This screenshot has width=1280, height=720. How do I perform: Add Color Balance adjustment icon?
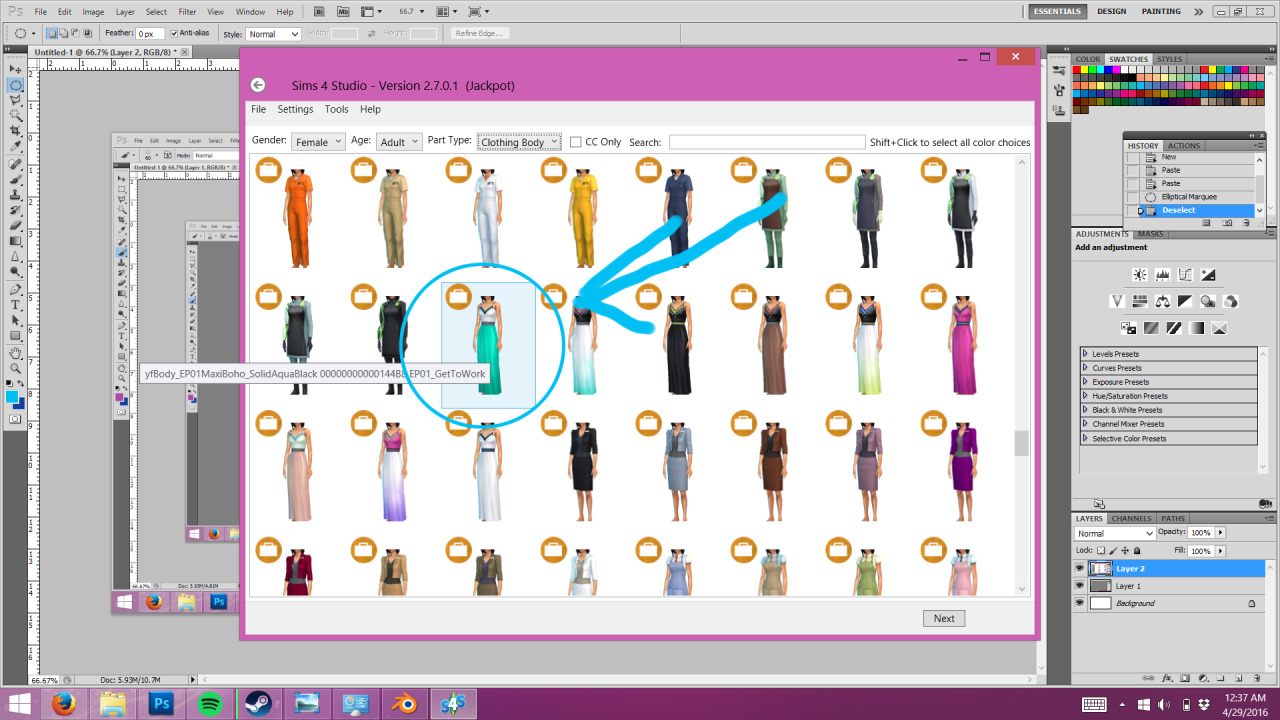1162,301
